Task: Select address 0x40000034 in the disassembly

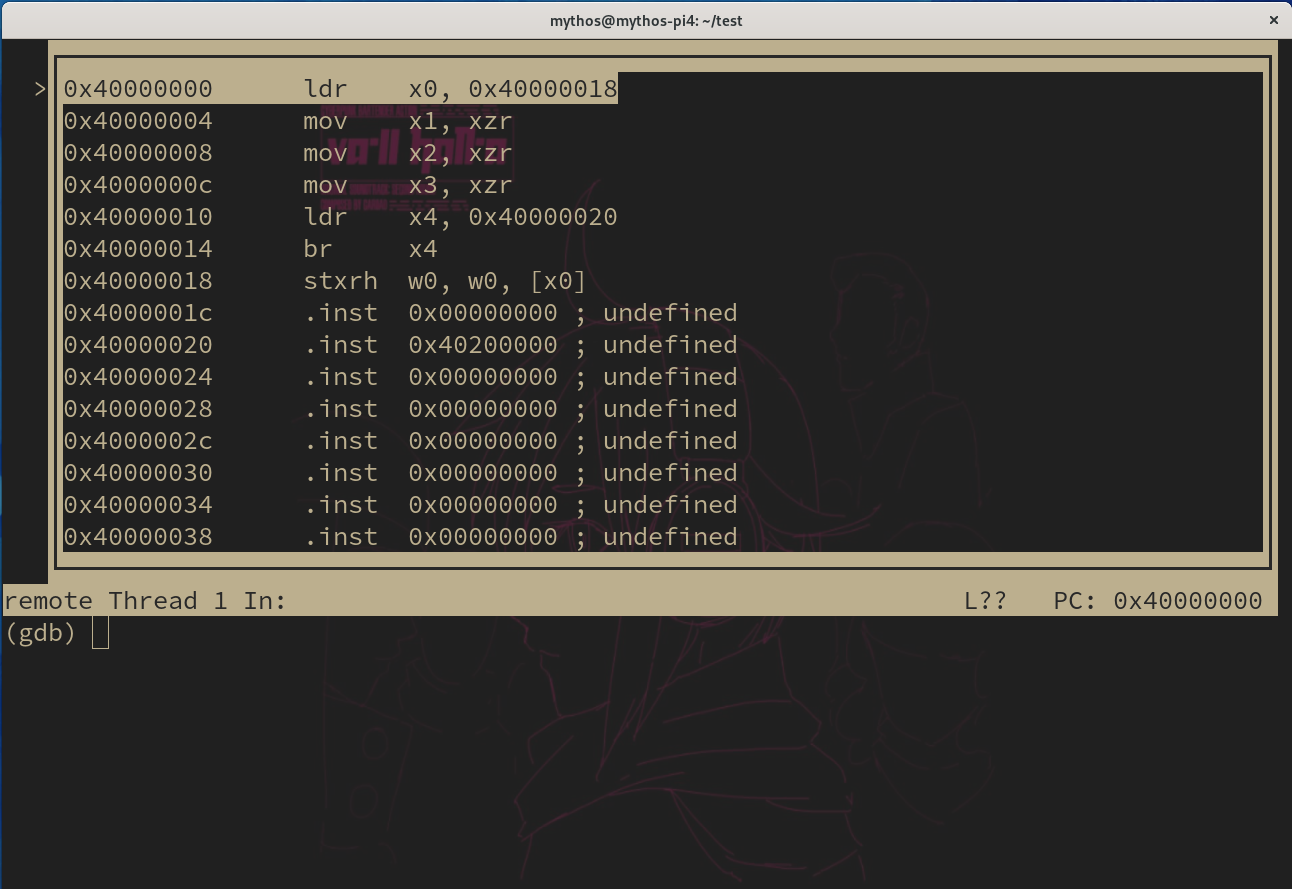Action: pos(138,505)
